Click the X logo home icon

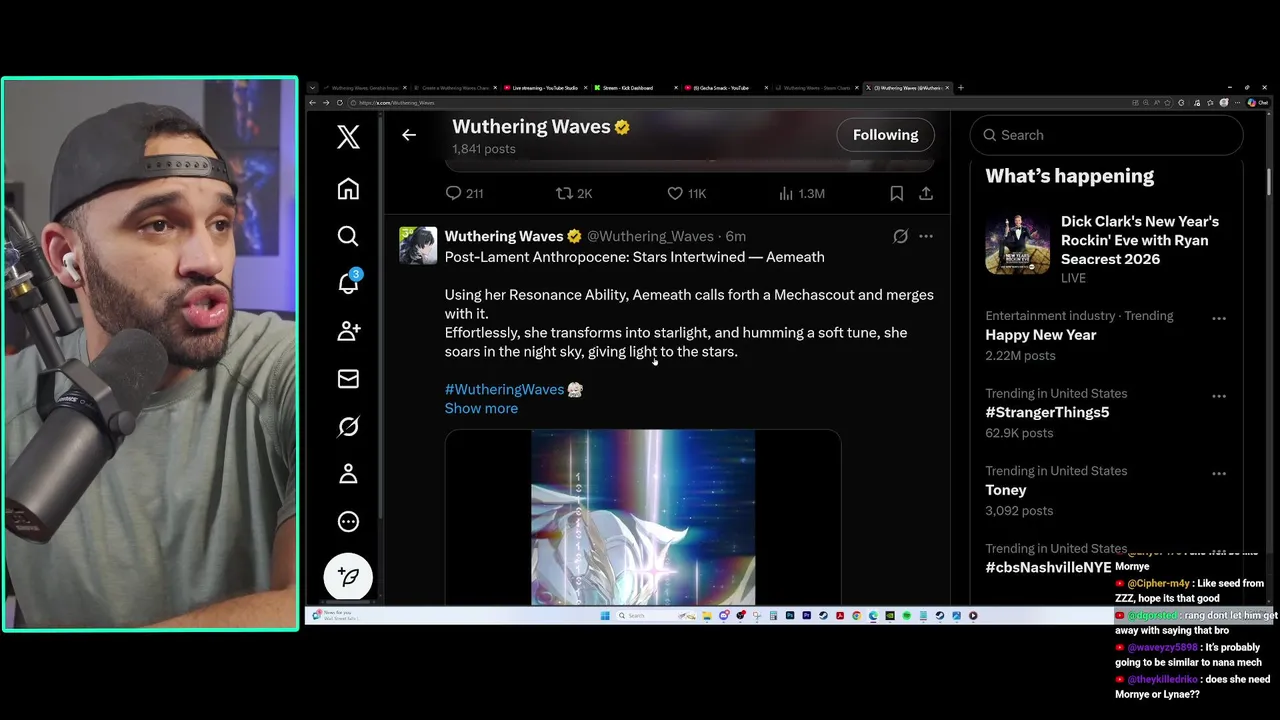[x=348, y=136]
